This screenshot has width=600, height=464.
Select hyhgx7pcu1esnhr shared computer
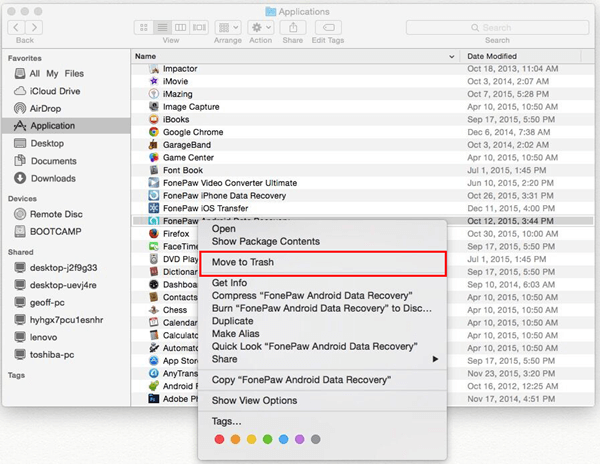pyautogui.click(x=59, y=320)
